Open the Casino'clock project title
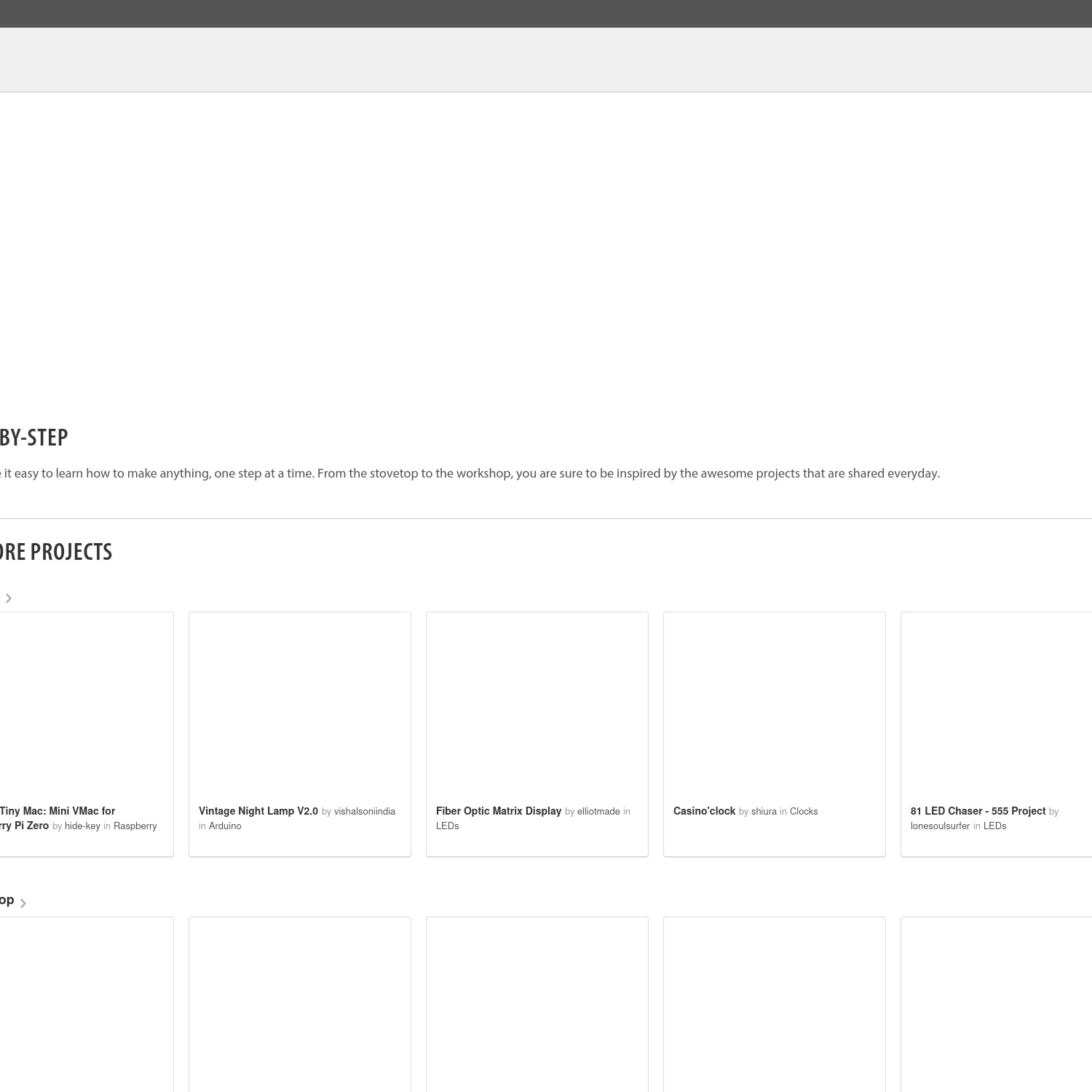1092x1092 pixels. (704, 811)
